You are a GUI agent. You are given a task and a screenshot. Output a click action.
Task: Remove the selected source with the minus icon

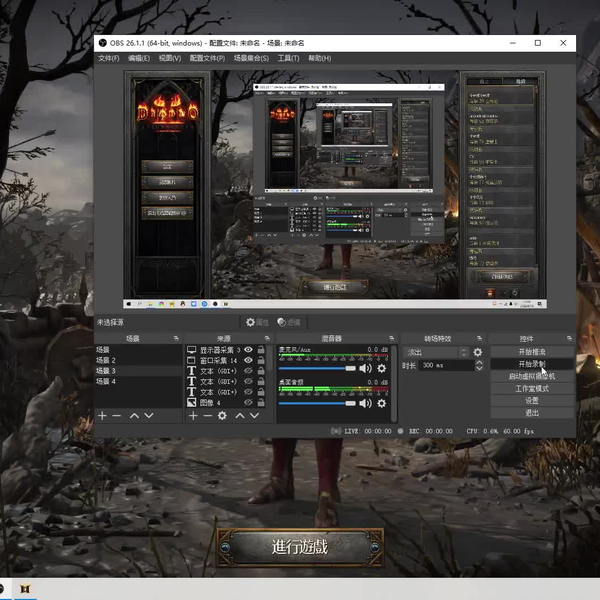click(x=207, y=416)
